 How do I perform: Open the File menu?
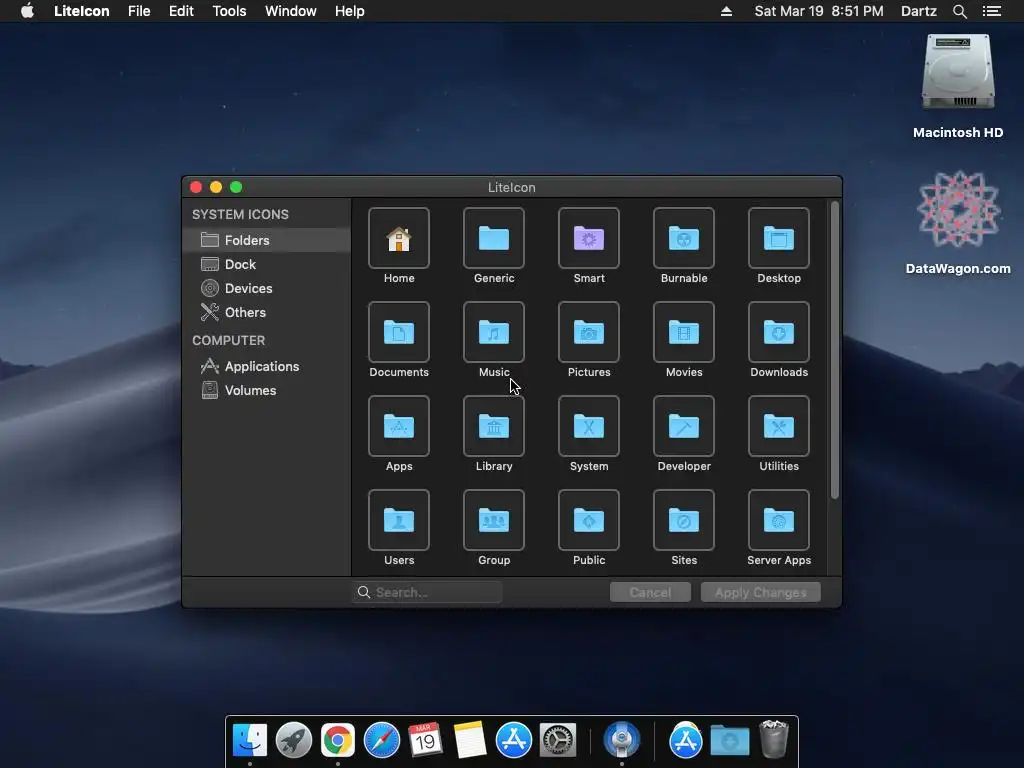point(139,11)
